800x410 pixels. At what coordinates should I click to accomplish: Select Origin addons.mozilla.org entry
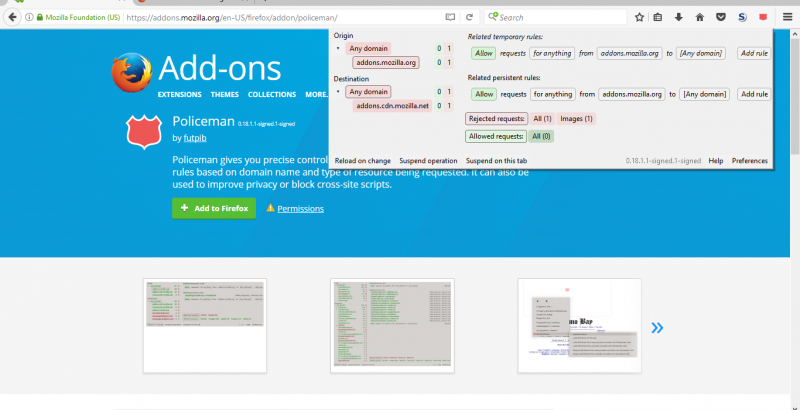pyautogui.click(x=386, y=63)
